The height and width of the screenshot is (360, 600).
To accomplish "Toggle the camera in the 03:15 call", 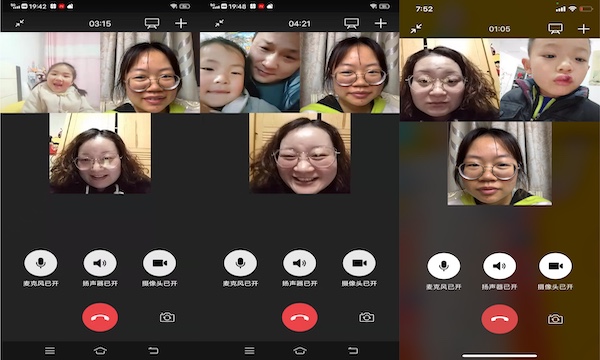I will click(160, 263).
